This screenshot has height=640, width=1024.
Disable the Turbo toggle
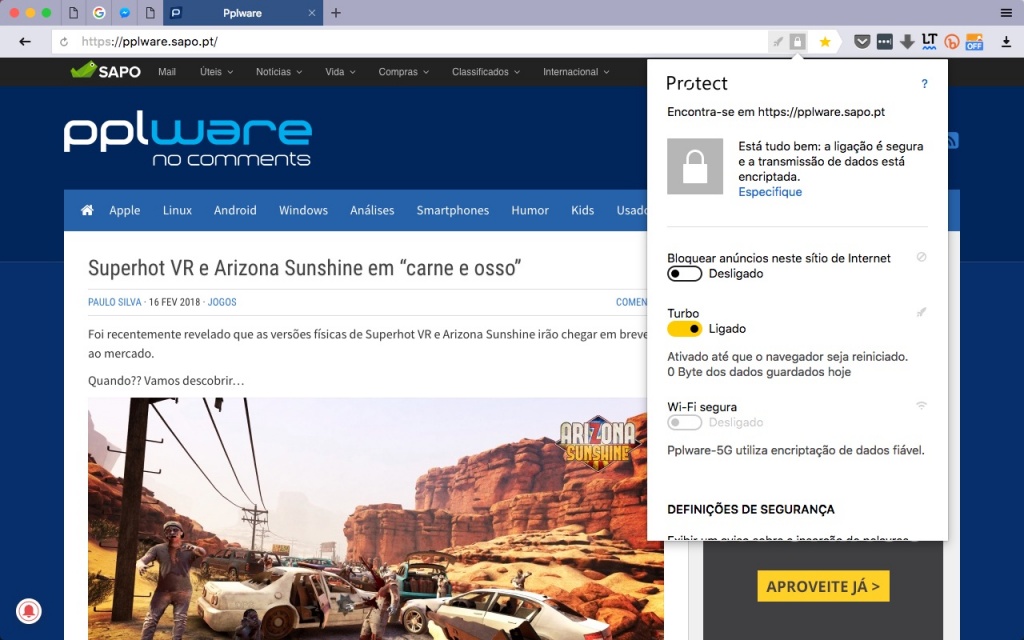[684, 328]
